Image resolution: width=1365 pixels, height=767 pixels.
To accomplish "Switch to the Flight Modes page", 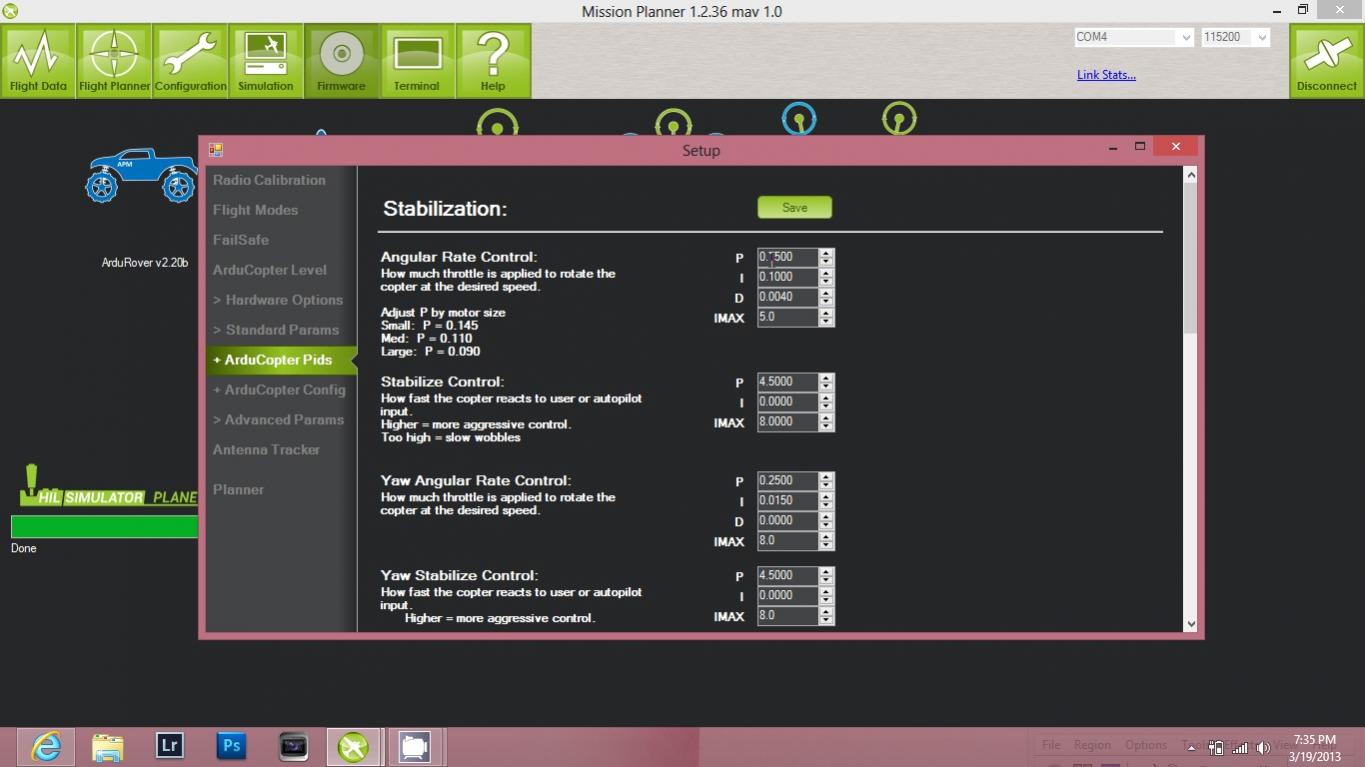I will [255, 210].
